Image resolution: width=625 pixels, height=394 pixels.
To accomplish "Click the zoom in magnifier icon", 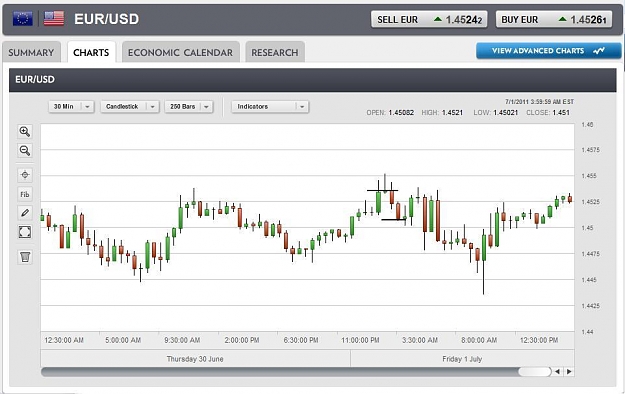I will pos(25,132).
